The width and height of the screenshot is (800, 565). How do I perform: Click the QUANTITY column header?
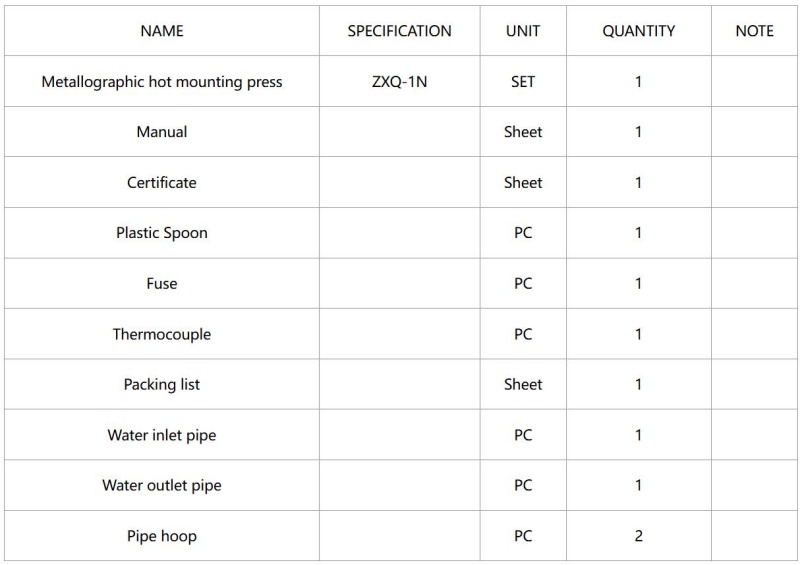tap(638, 31)
